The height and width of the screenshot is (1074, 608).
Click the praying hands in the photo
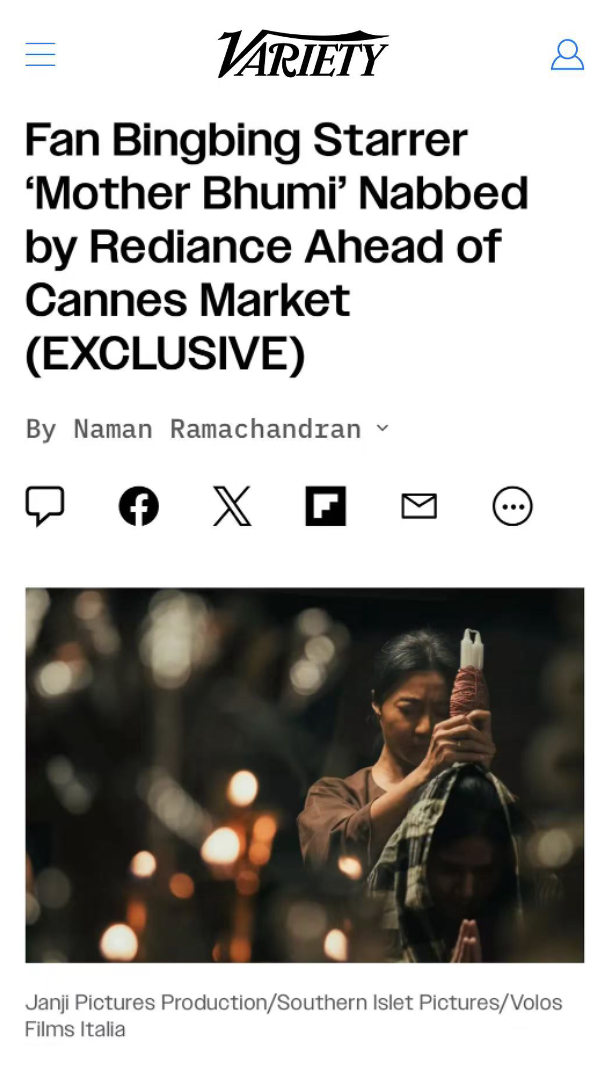click(x=466, y=942)
